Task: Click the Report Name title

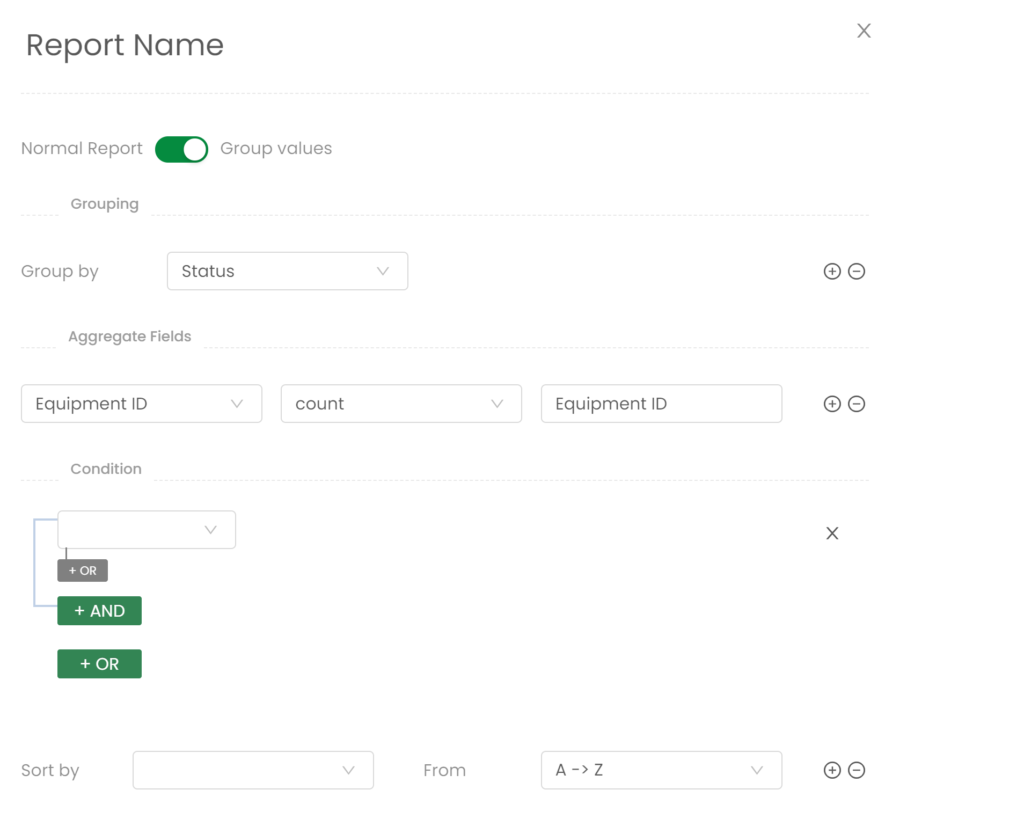Action: pyautogui.click(x=125, y=45)
